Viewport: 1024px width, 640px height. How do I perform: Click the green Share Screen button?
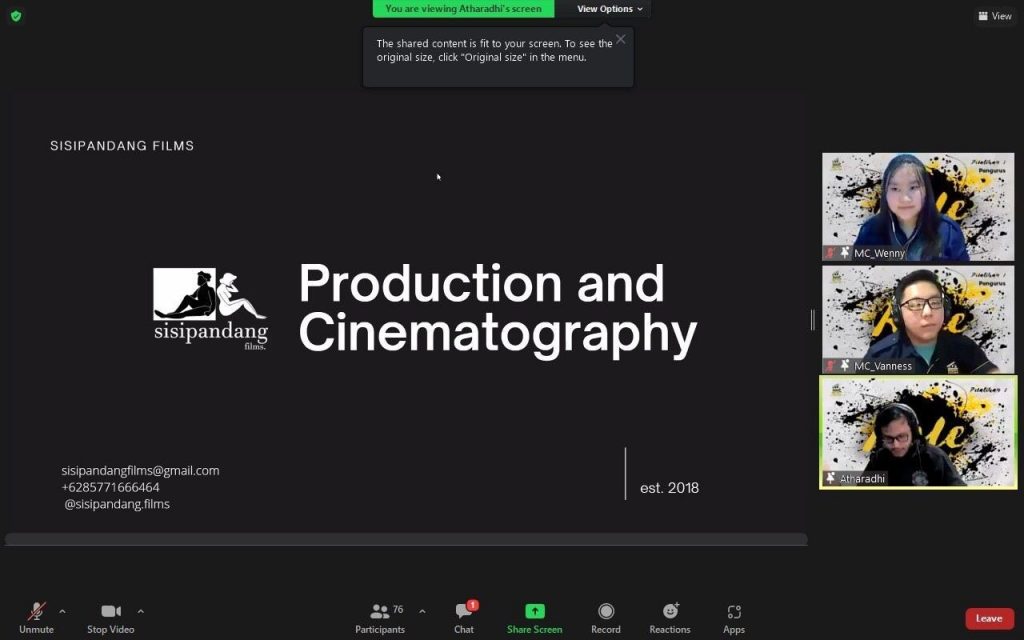click(x=535, y=618)
